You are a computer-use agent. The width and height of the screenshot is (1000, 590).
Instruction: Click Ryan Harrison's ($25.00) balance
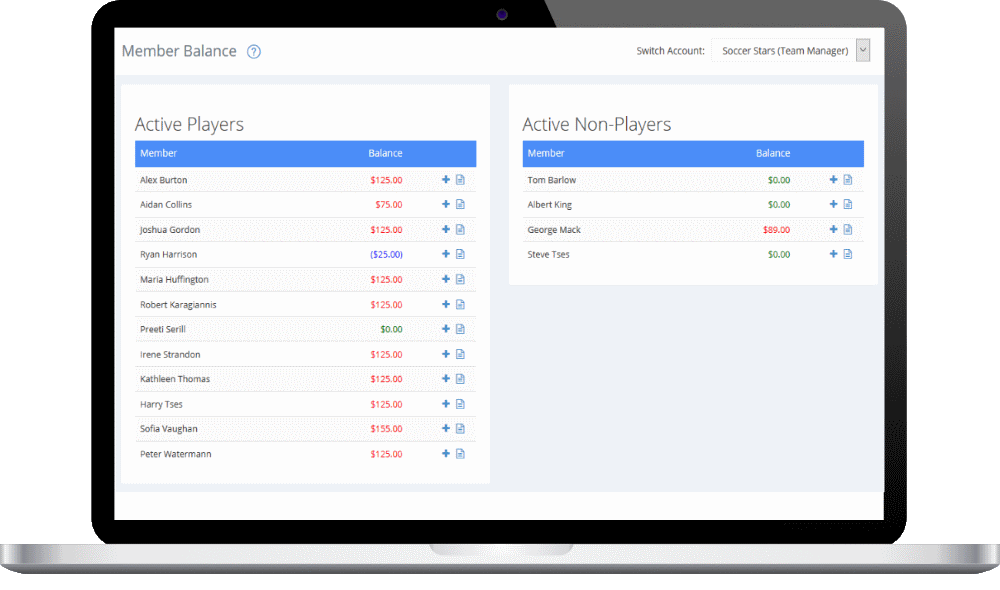pyautogui.click(x=386, y=254)
